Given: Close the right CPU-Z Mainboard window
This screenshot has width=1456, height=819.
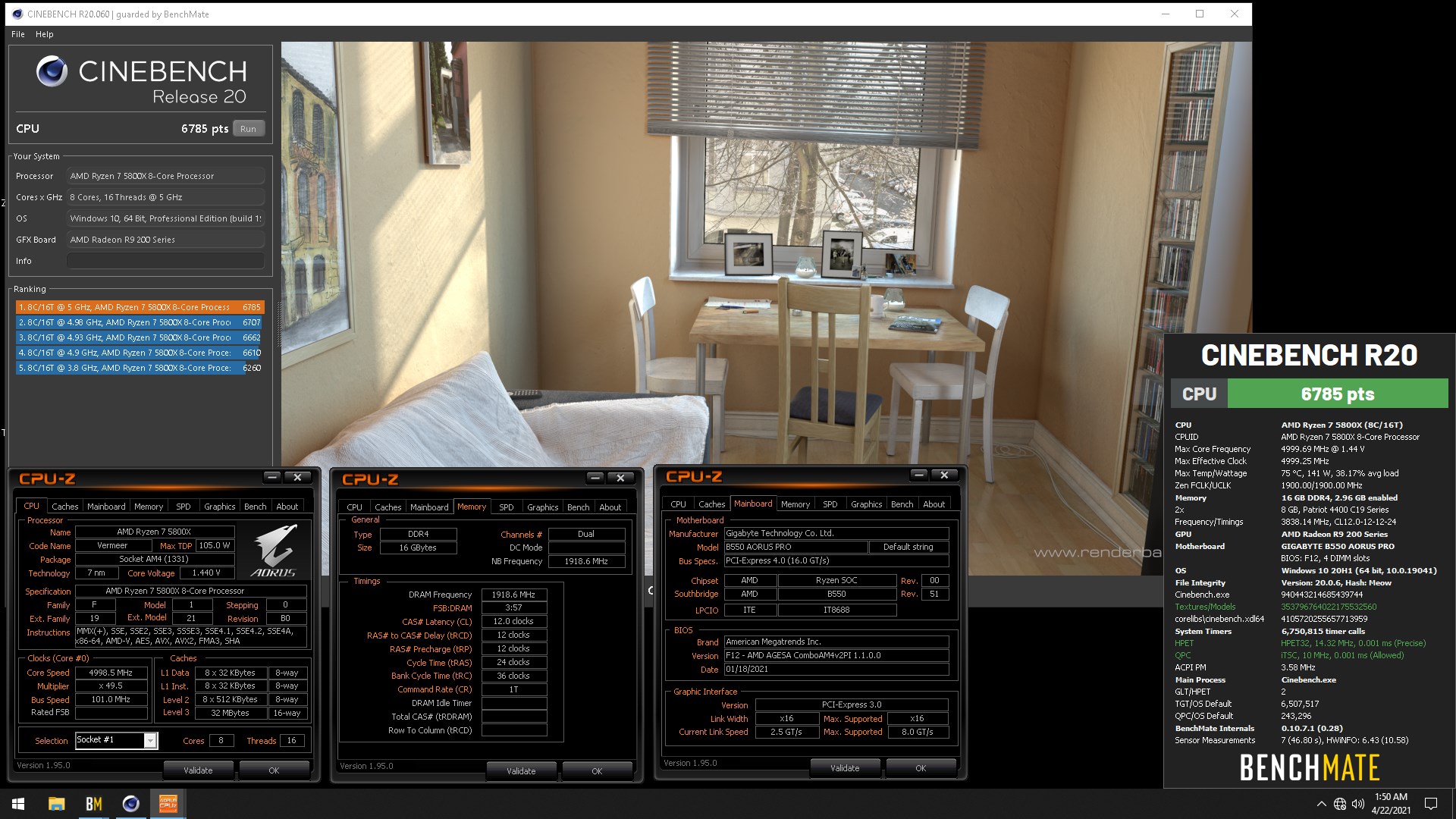Looking at the screenshot, I should (945, 475).
